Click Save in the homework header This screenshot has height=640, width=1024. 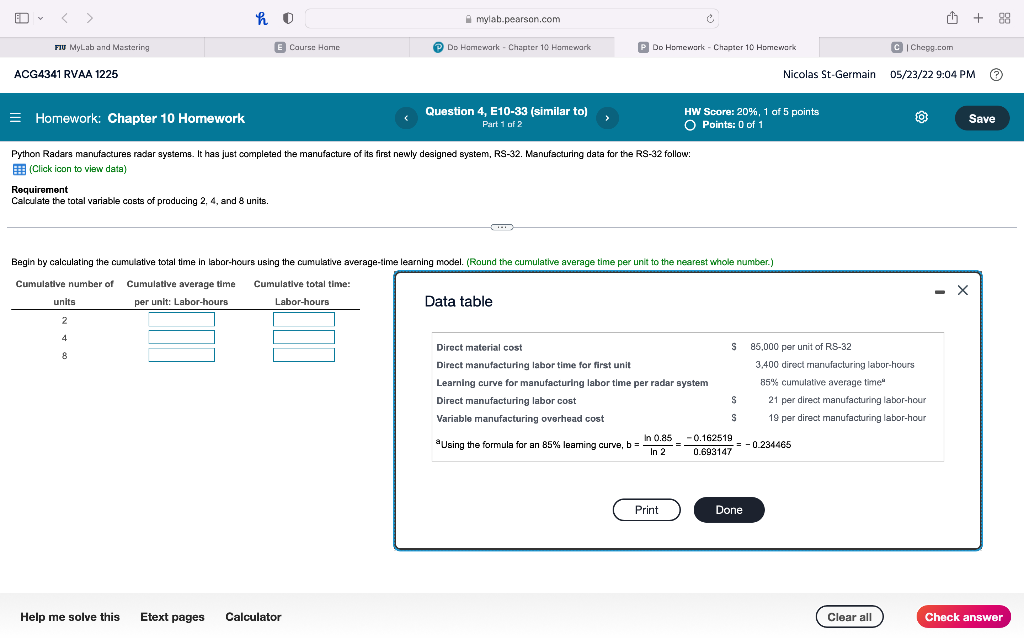pos(981,117)
